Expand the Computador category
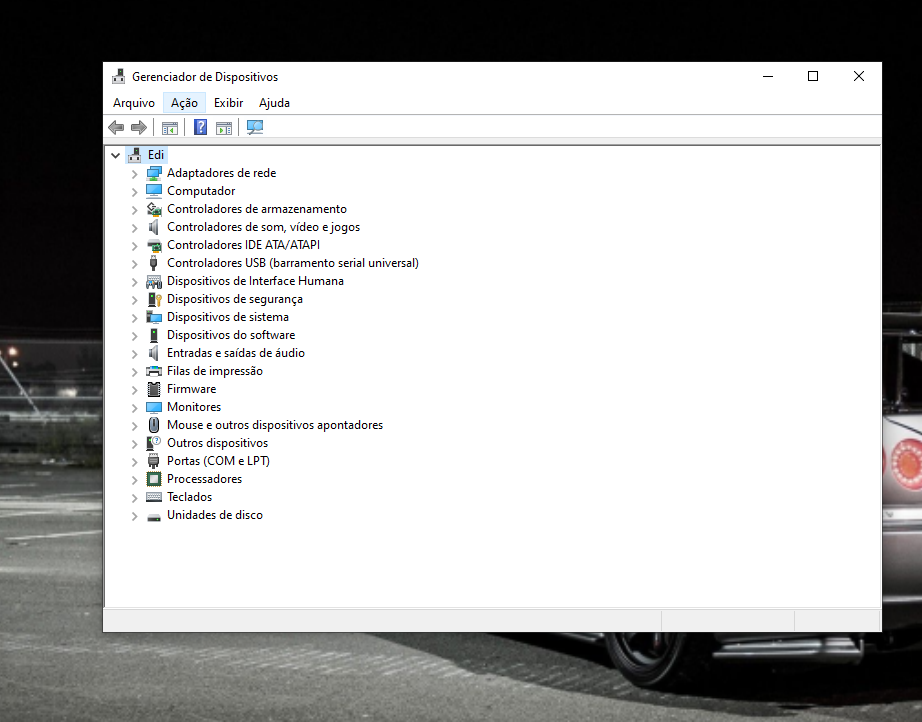Viewport: 922px width, 722px height. click(x=134, y=192)
